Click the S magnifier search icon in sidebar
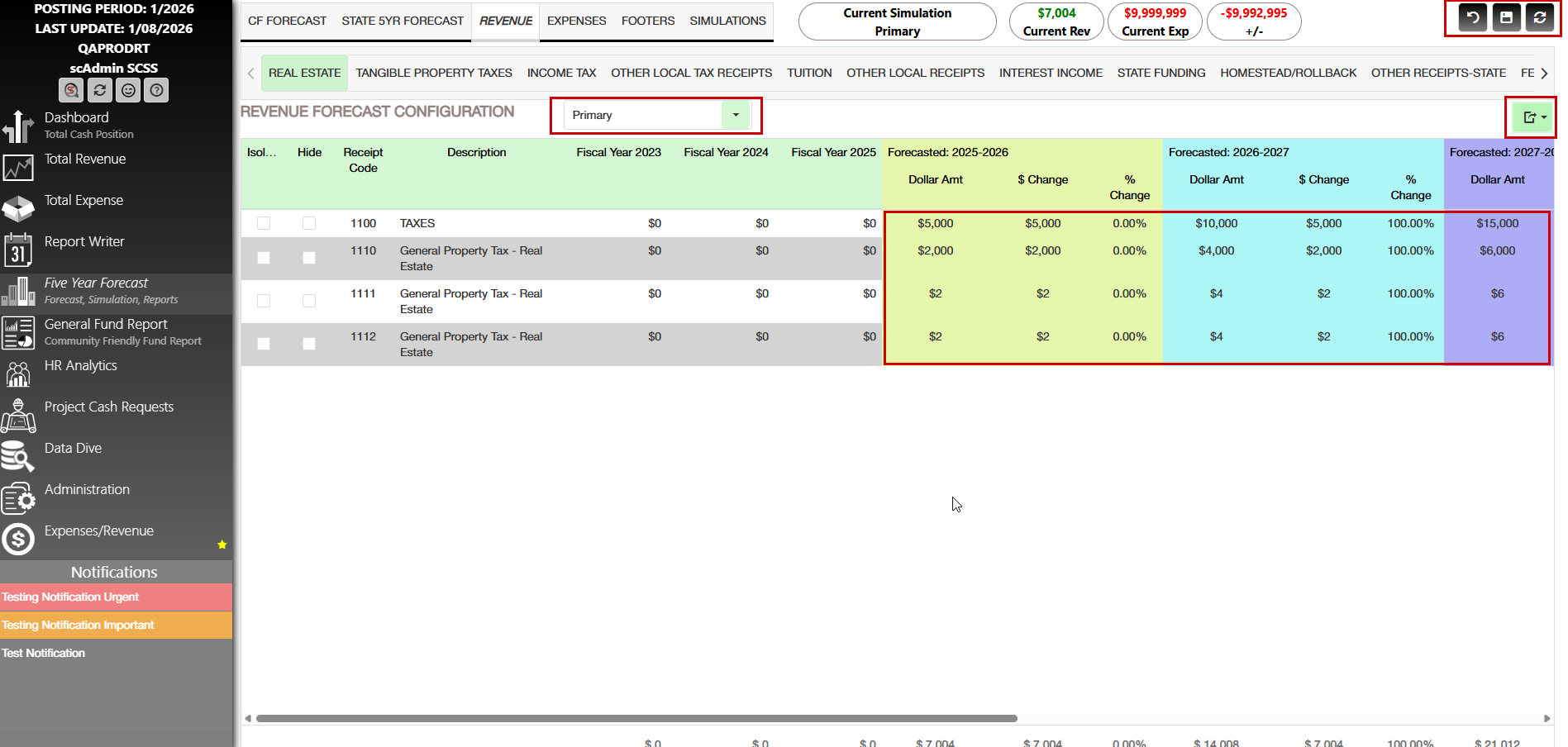The image size is (1568, 747). point(72,90)
